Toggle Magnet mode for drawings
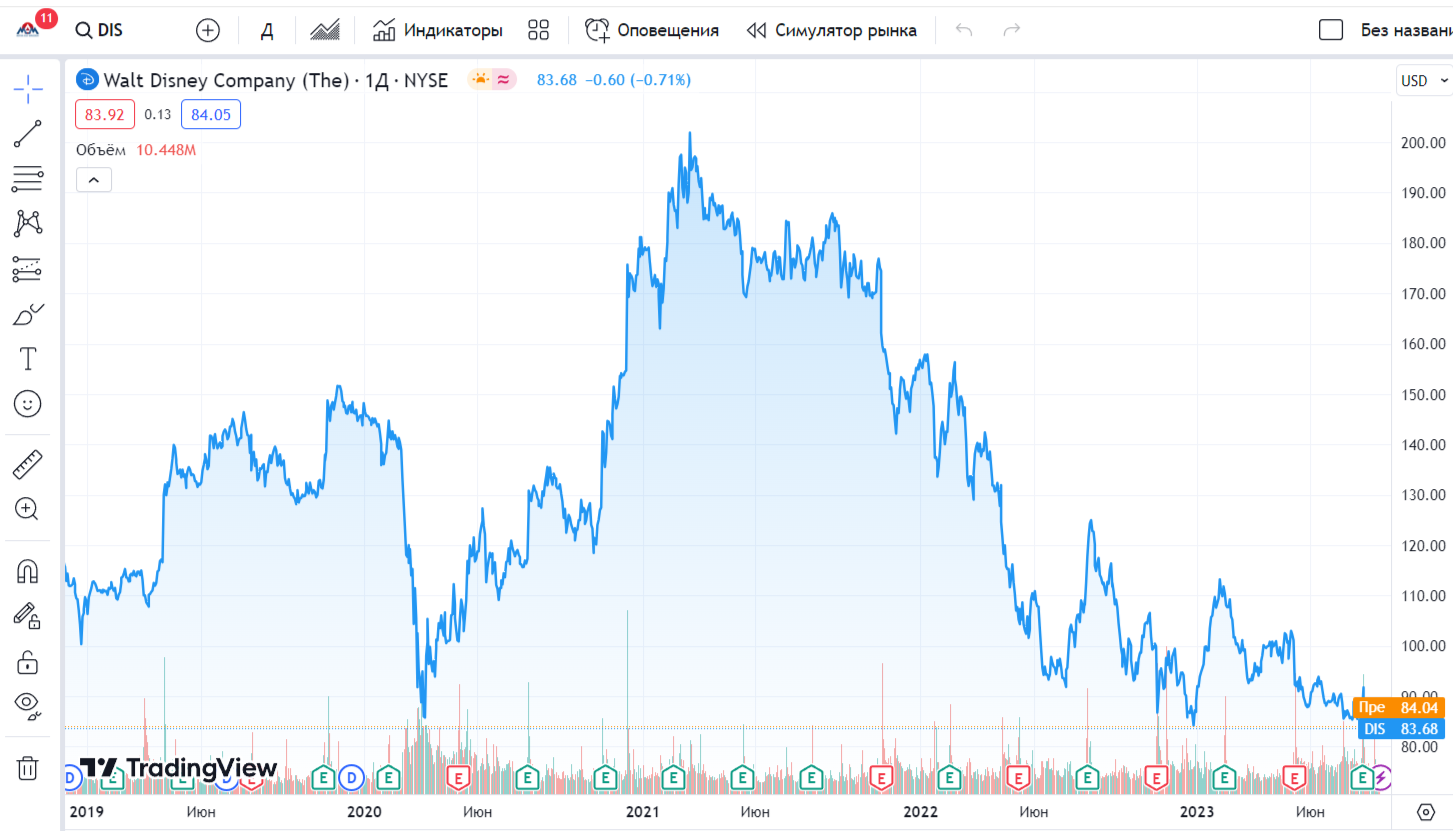This screenshot has width=1453, height=831. [x=28, y=571]
